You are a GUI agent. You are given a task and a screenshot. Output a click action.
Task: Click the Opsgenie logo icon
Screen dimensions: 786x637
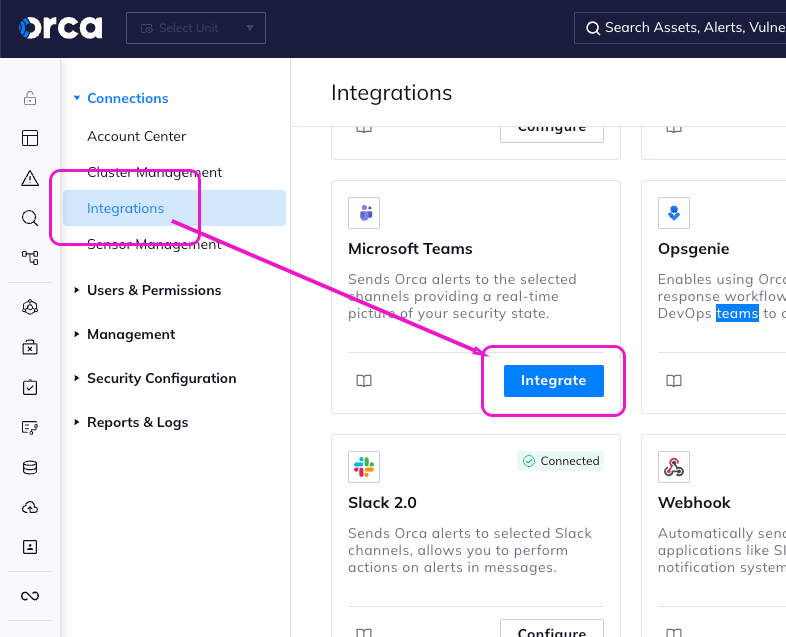coord(674,213)
